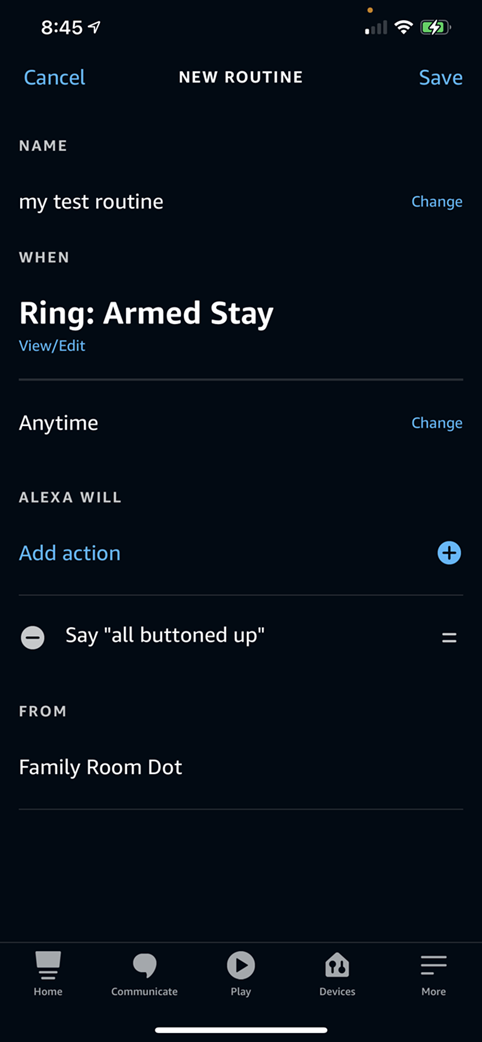The image size is (482, 1042).
Task: Change the Anytime schedule
Action: [437, 423]
